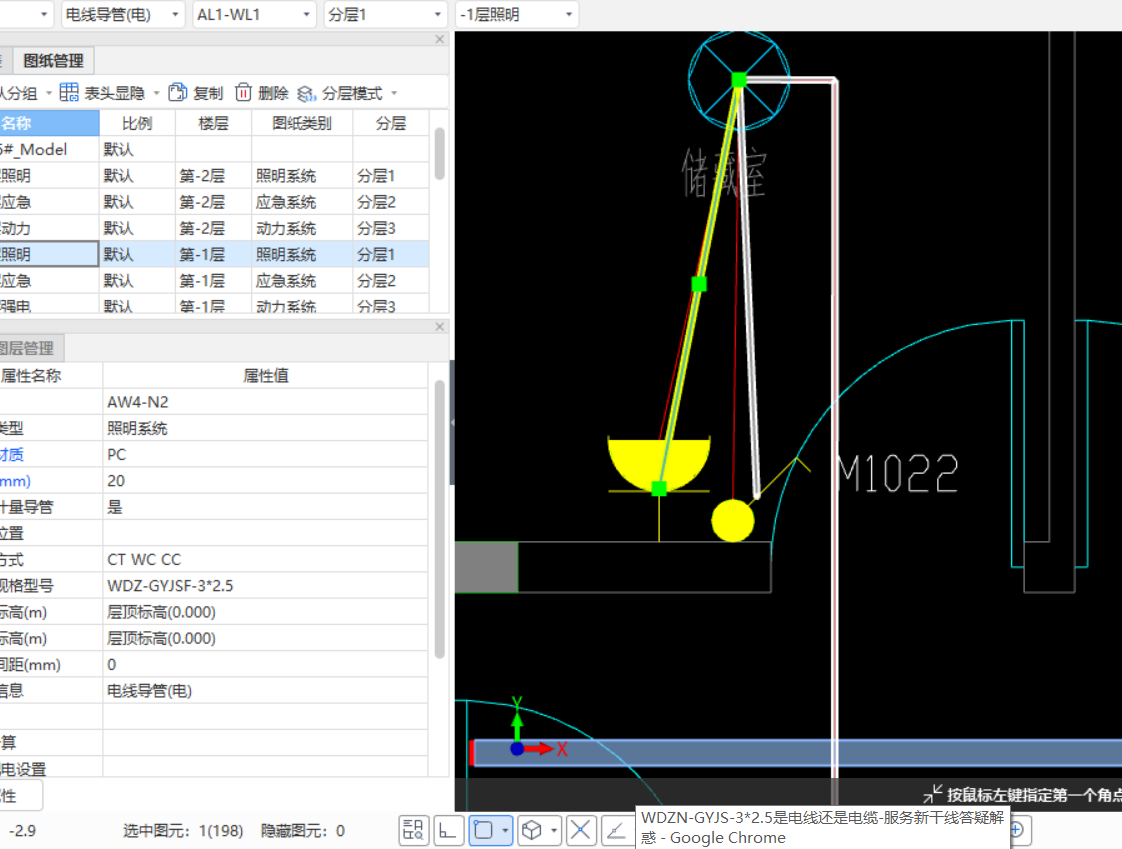Select the 第-2层 应急系统 category cell
1122x849 pixels.
coord(302,202)
